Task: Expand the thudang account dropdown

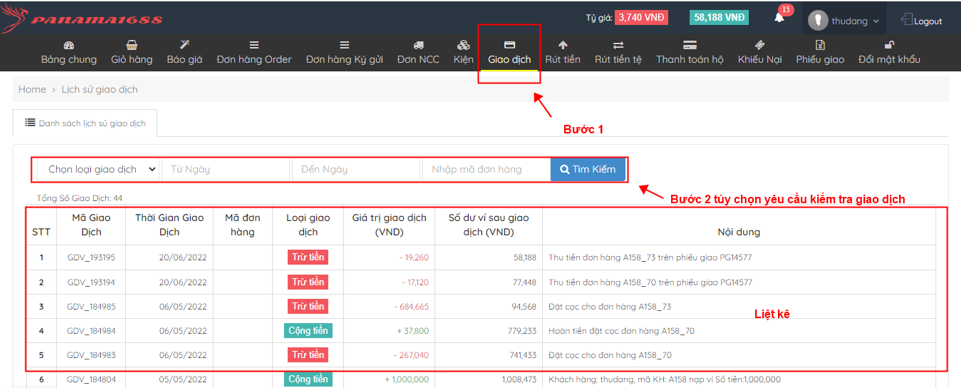Action: 876,21
